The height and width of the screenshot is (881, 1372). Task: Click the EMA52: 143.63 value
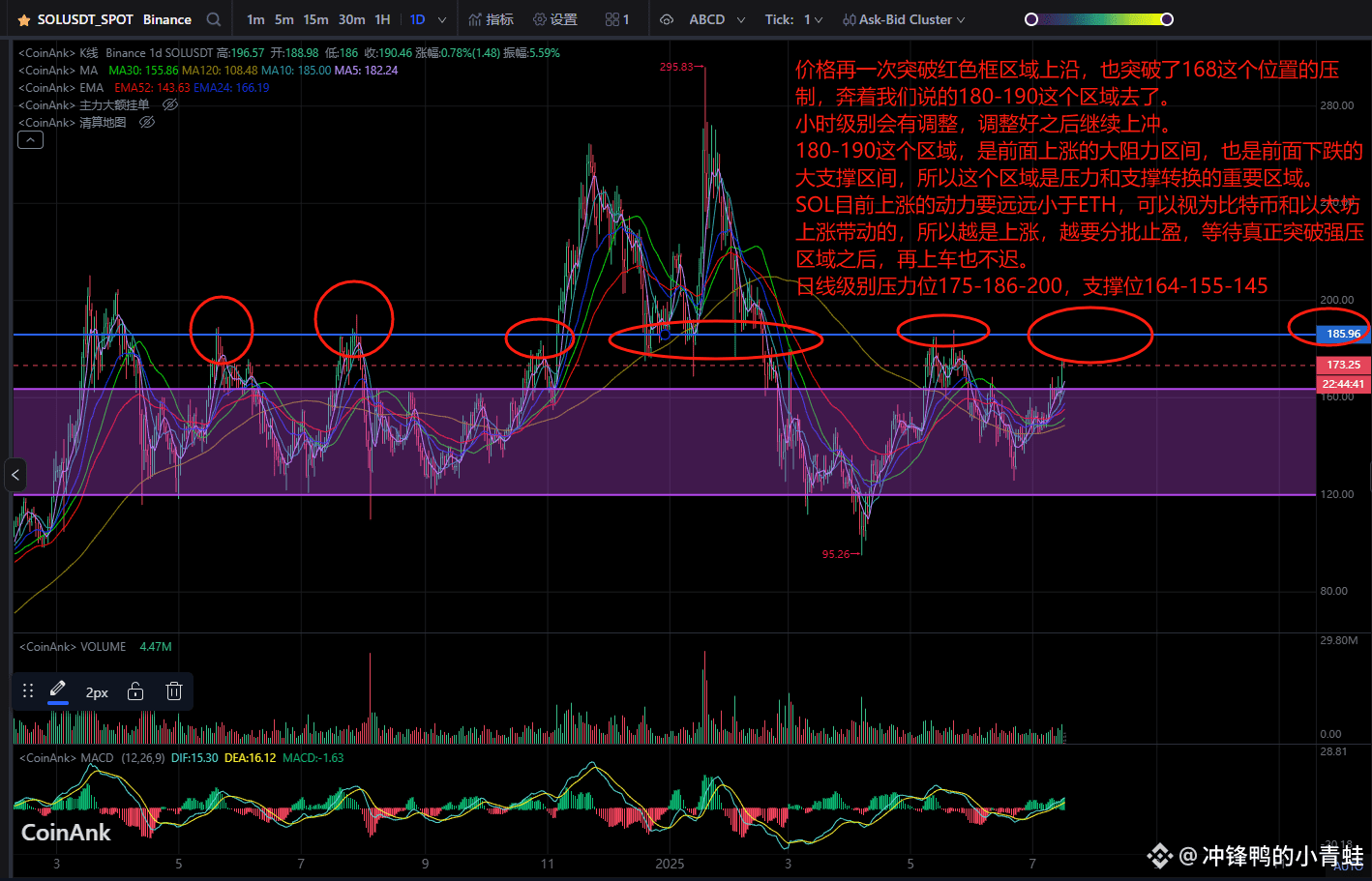click(152, 87)
